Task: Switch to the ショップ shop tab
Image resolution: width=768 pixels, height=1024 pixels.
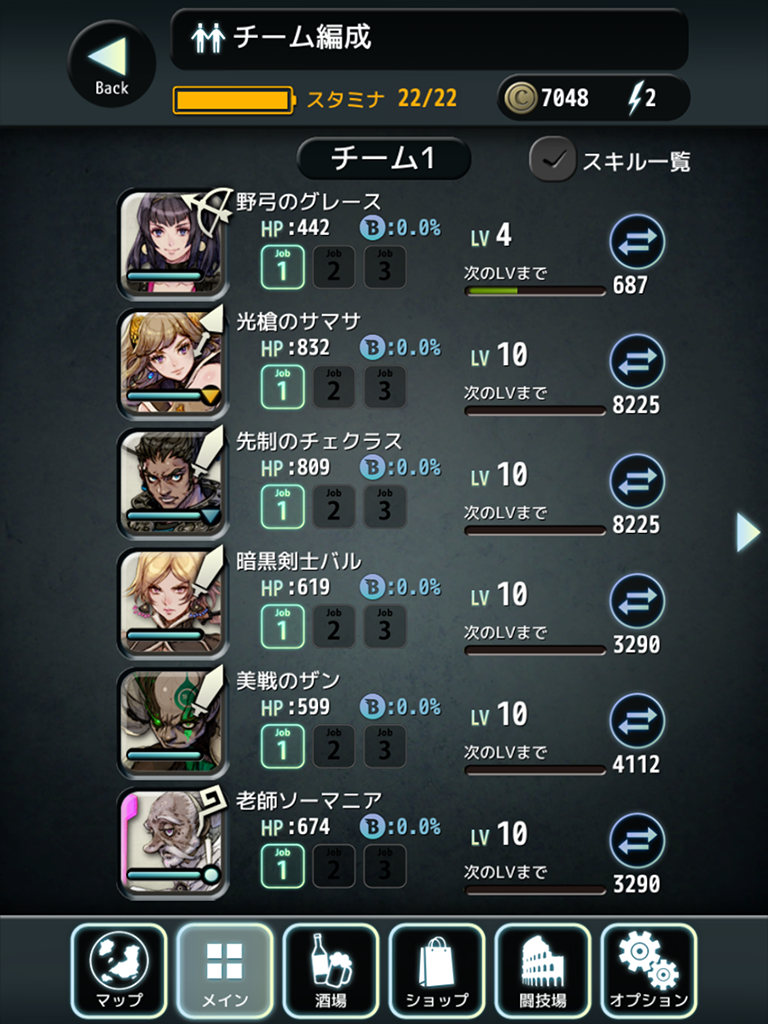Action: point(437,970)
